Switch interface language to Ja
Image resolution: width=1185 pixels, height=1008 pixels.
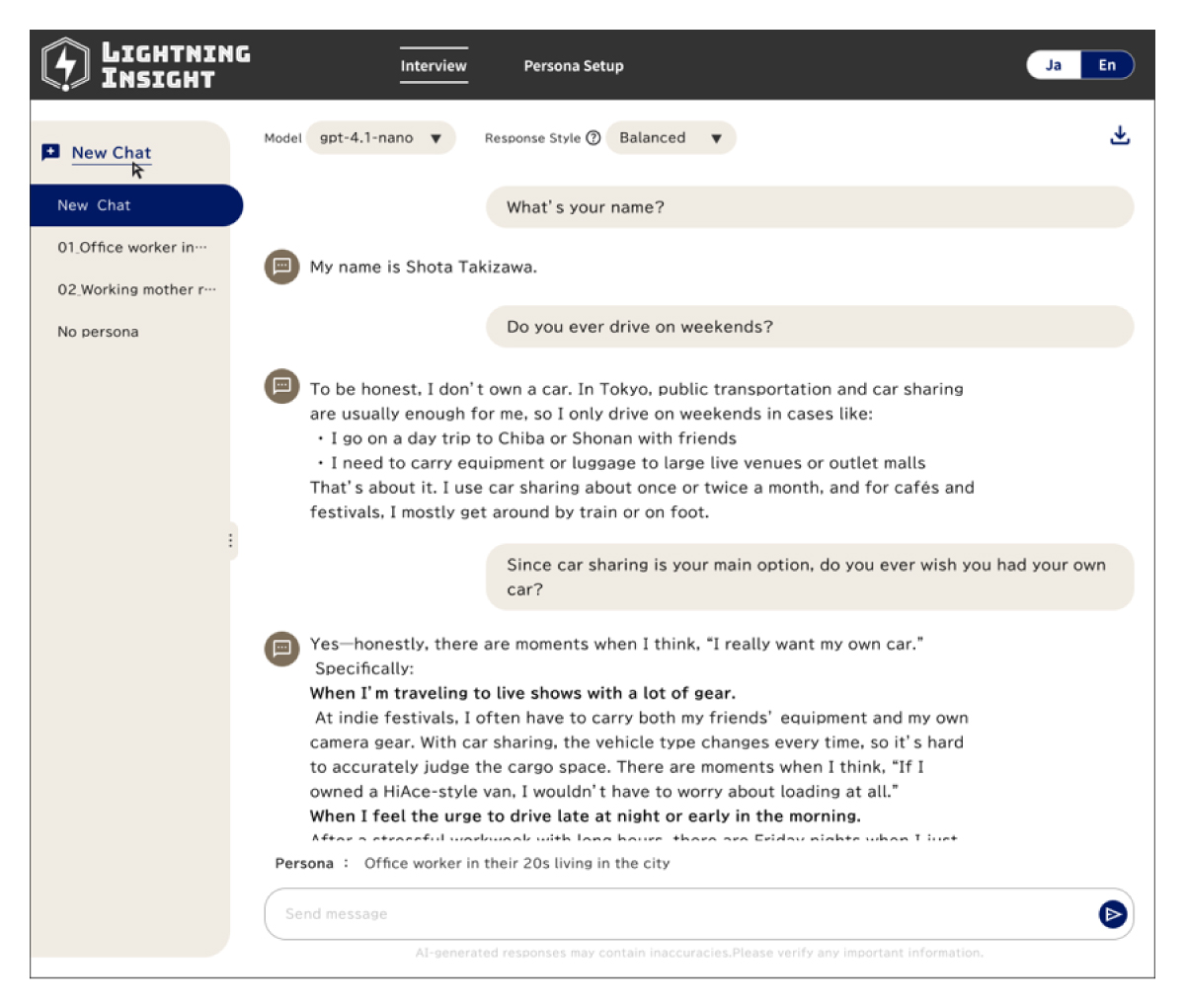tap(1054, 64)
